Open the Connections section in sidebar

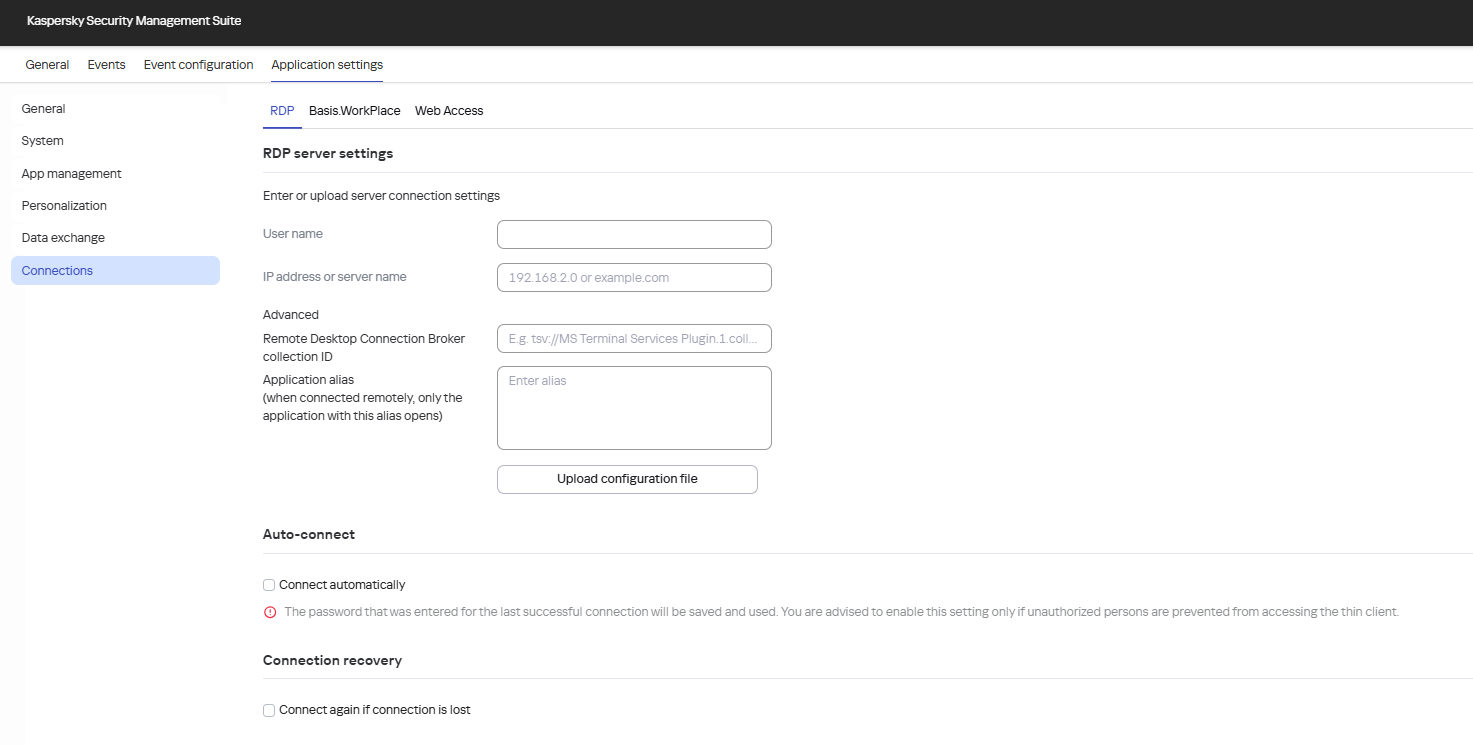point(57,270)
